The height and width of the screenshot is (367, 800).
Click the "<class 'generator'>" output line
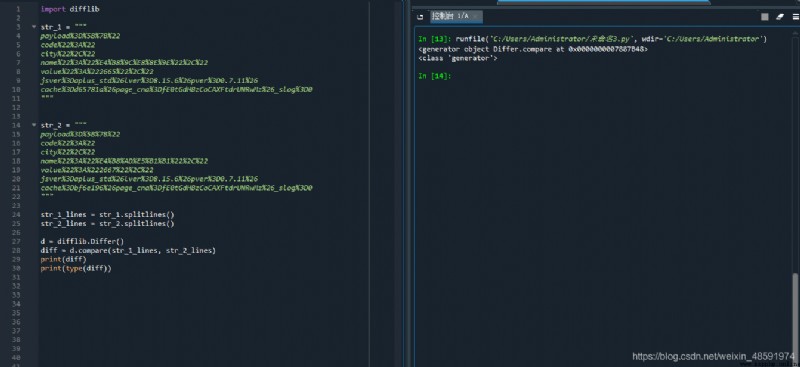click(458, 58)
